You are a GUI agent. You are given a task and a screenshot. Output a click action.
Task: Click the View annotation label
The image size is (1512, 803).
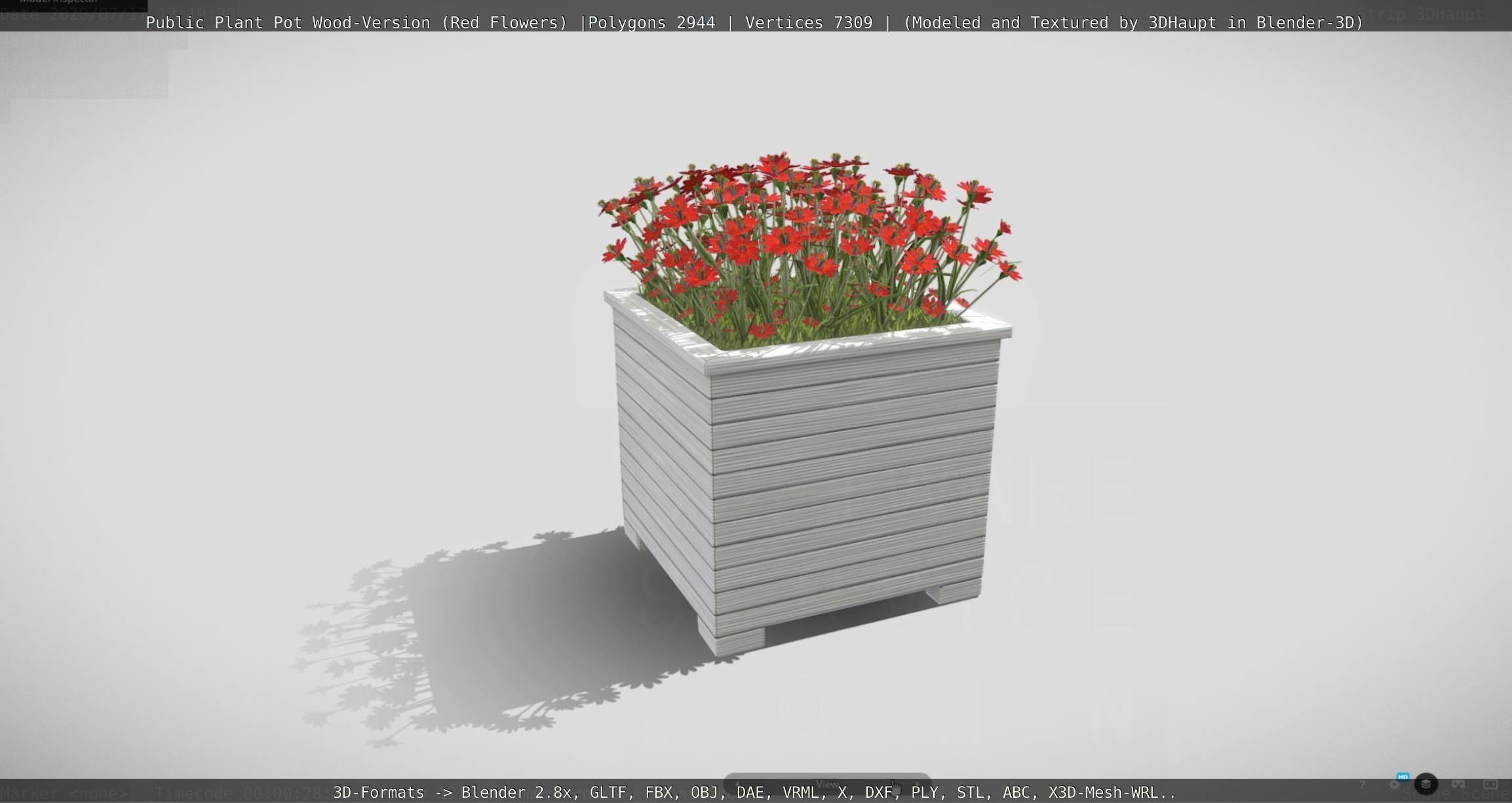(827, 785)
